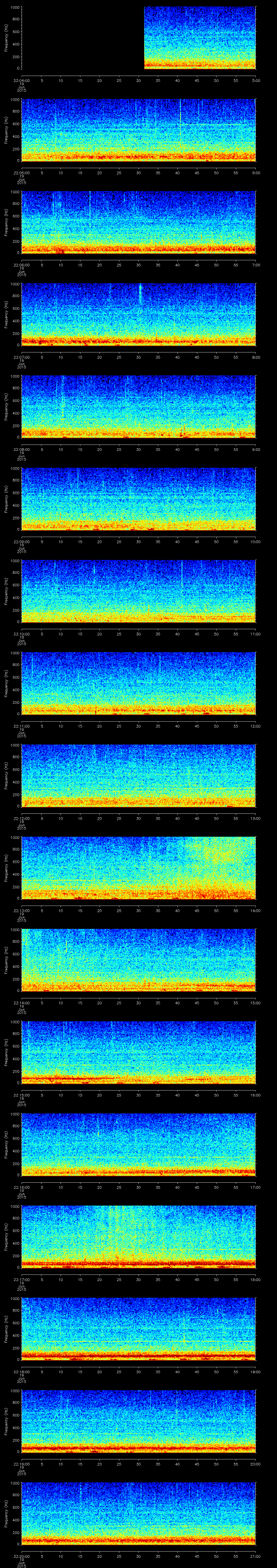Click the 22:15:00 start time label
This screenshot has height=1568, width=277.
tap(21, 1095)
